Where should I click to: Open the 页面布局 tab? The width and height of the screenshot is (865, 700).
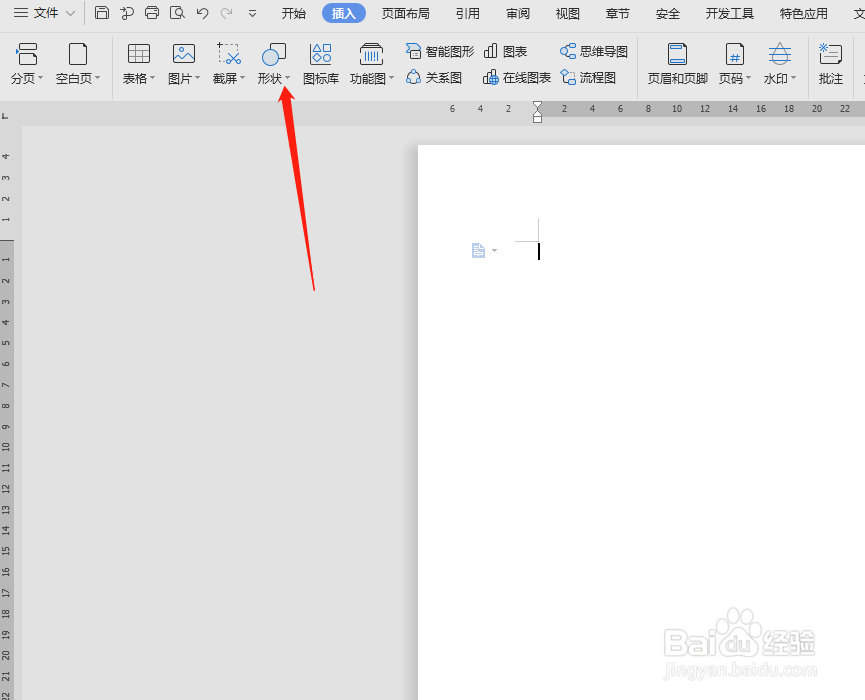405,13
